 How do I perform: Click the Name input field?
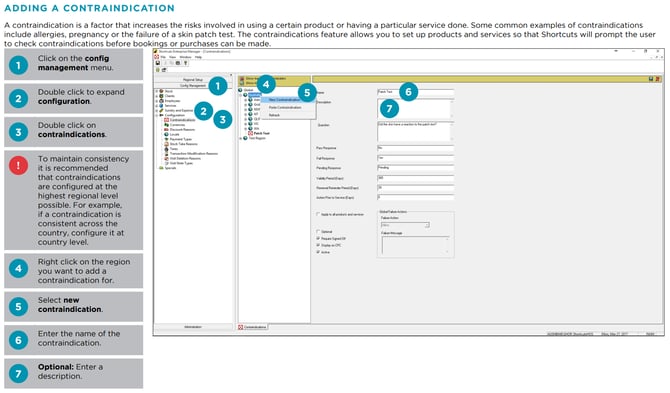tap(415, 92)
